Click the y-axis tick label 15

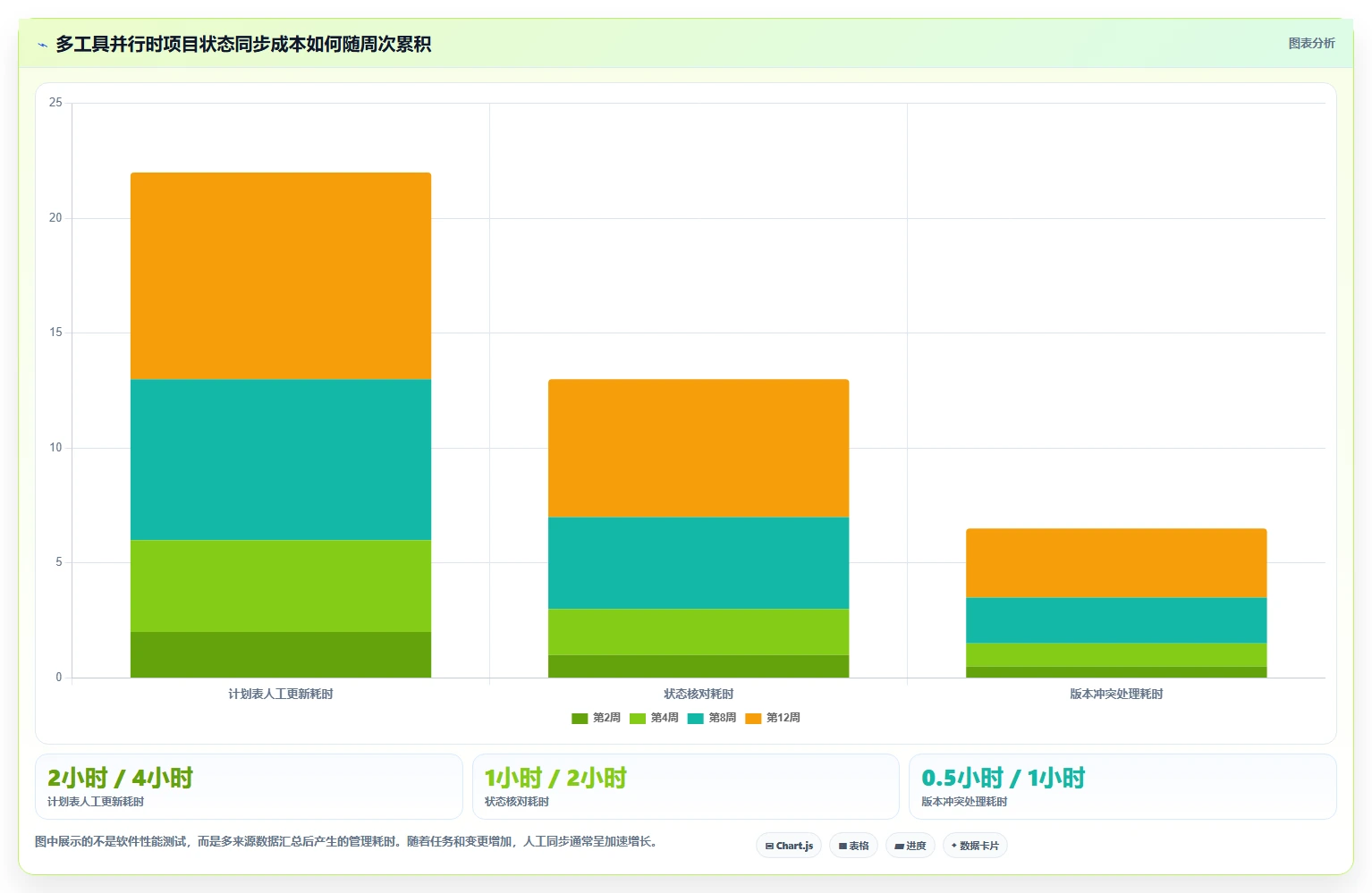tap(55, 333)
